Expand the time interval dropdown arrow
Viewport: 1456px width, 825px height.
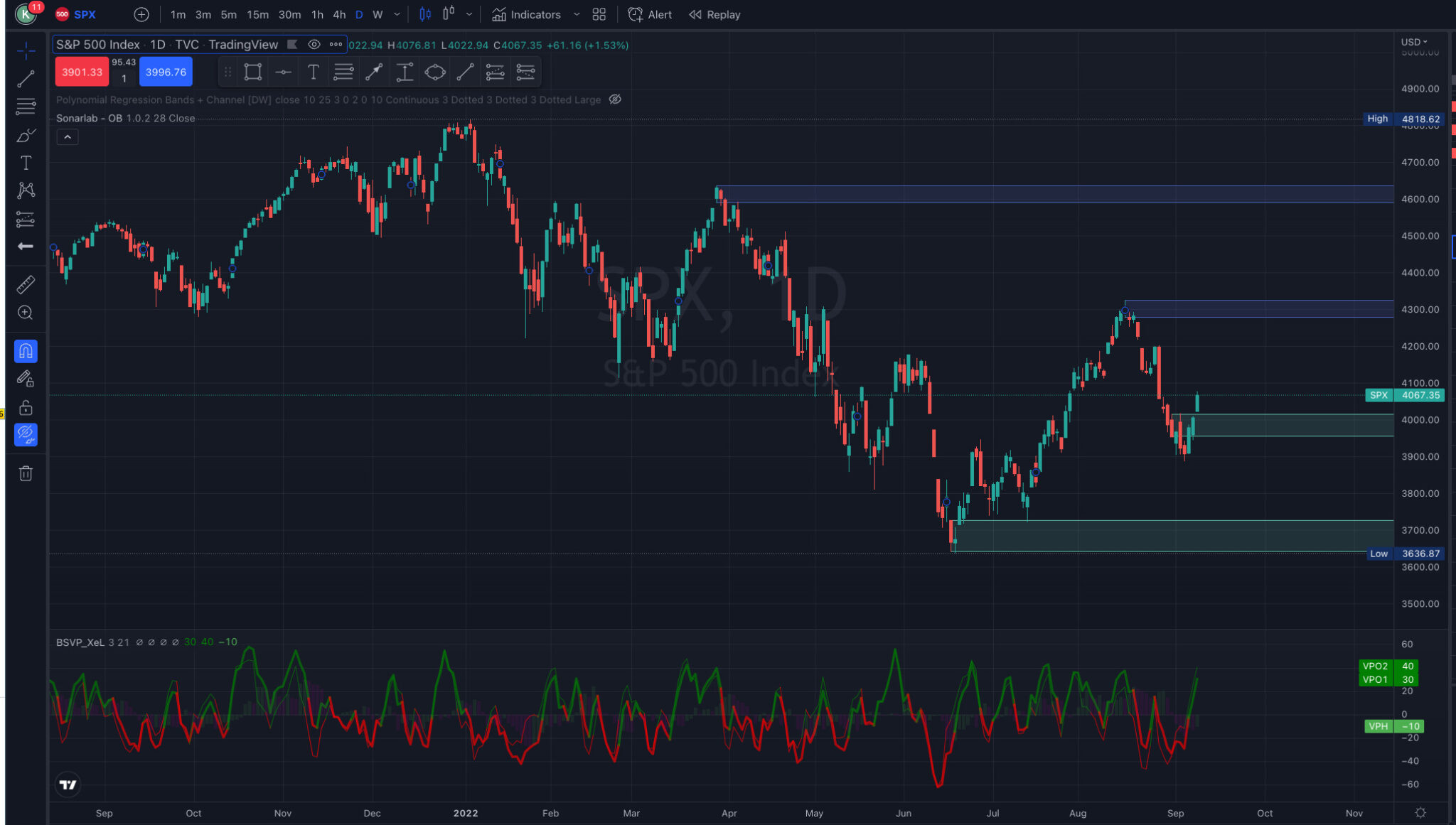(x=397, y=14)
